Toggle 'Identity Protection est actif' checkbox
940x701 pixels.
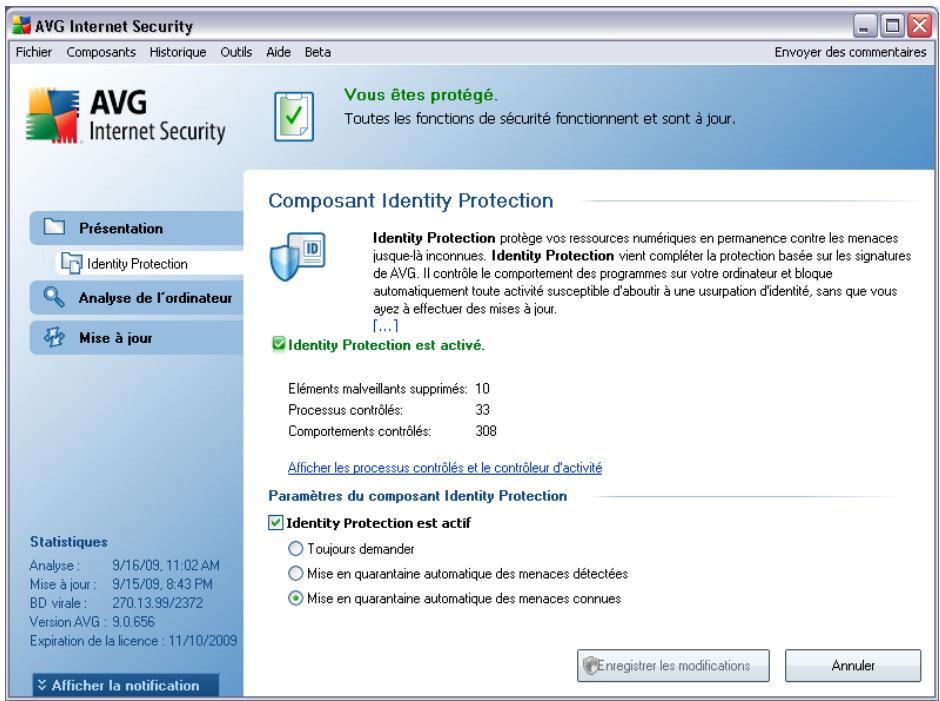[275, 523]
